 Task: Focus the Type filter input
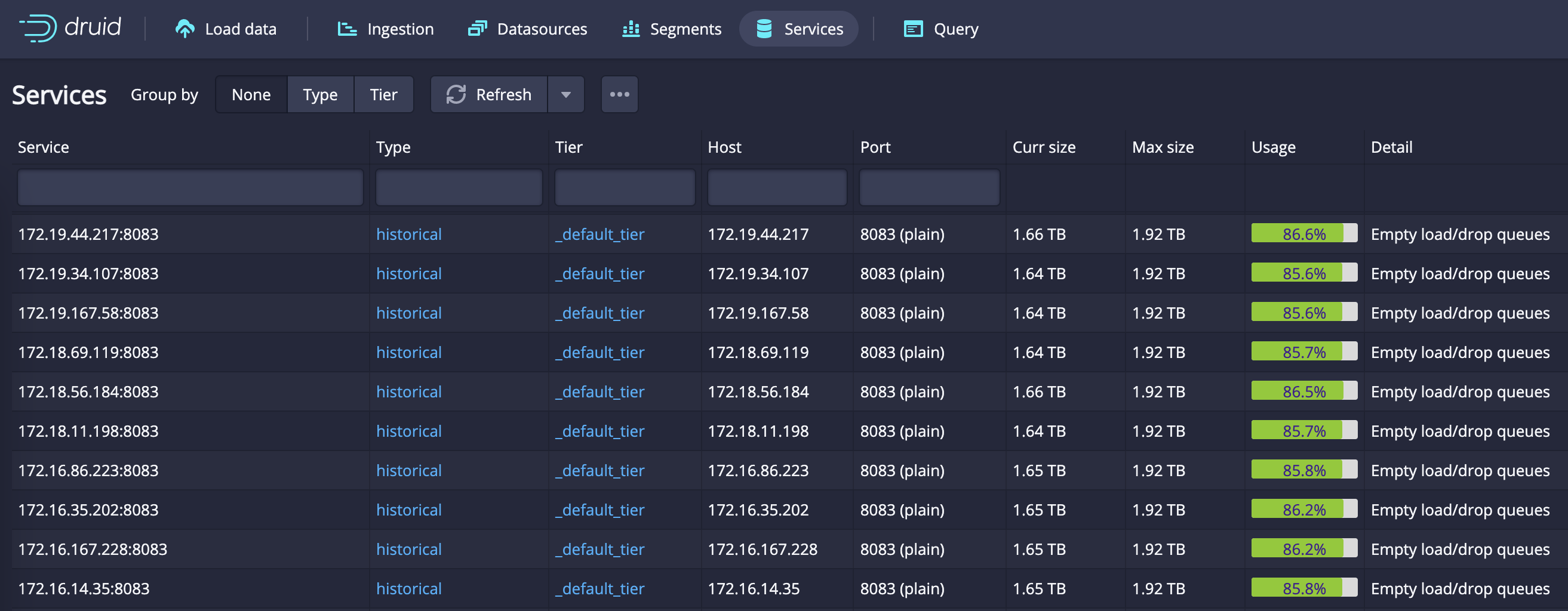coord(459,187)
